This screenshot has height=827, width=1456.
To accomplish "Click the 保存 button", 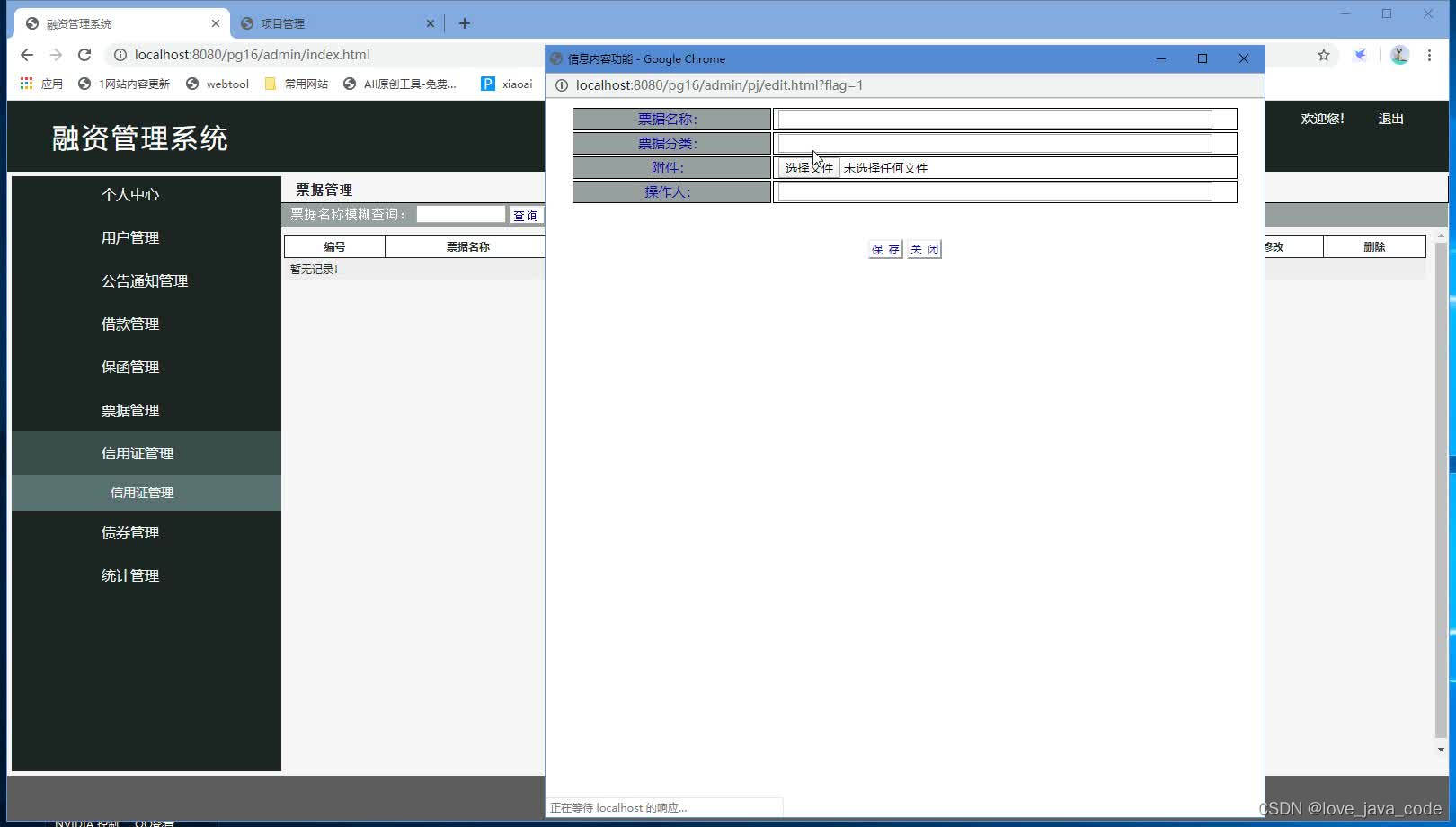I will pyautogui.click(x=885, y=249).
